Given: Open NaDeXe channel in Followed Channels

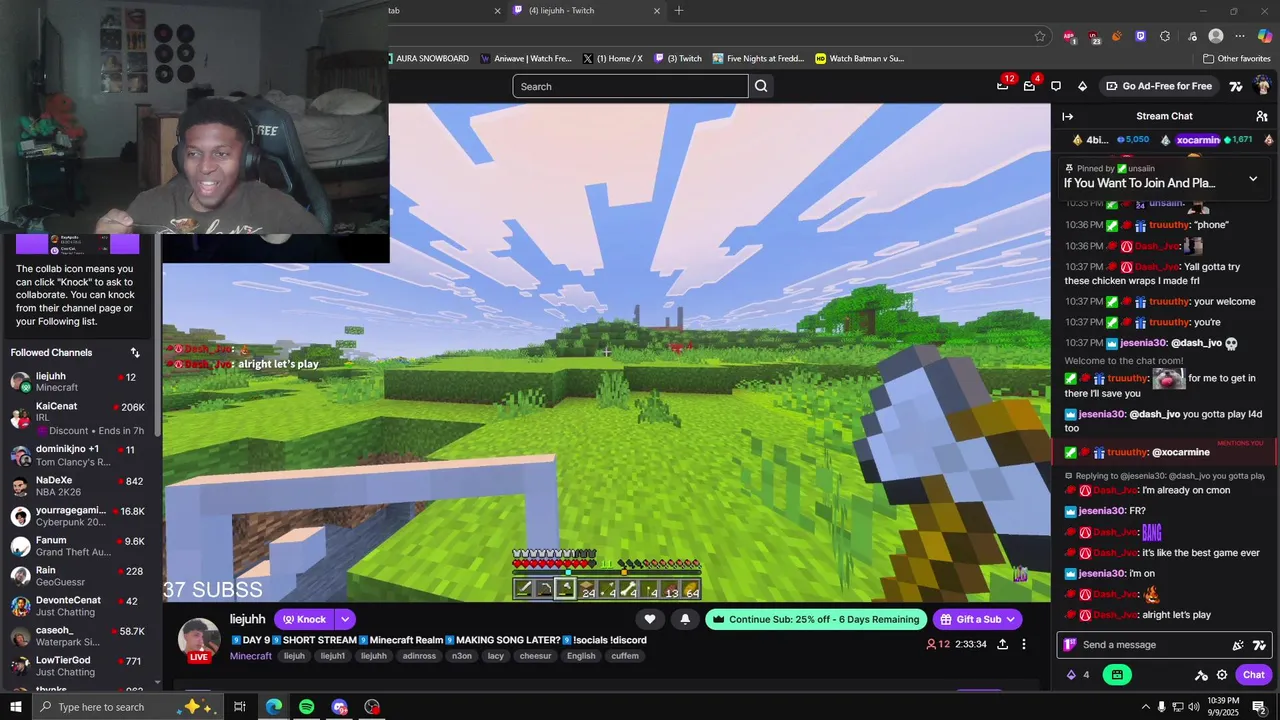Looking at the screenshot, I should [78, 487].
